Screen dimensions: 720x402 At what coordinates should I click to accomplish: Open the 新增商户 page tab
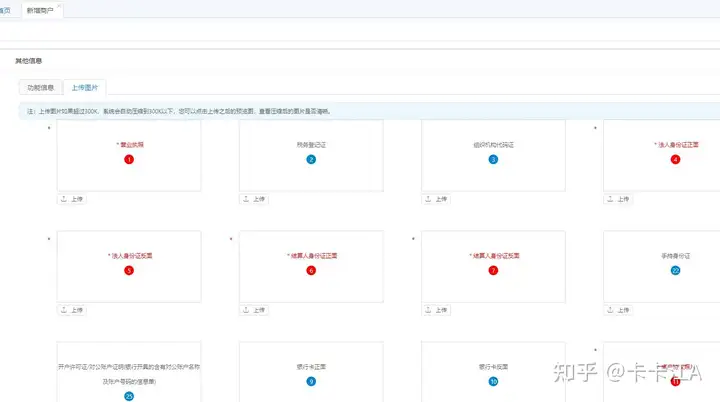40,10
